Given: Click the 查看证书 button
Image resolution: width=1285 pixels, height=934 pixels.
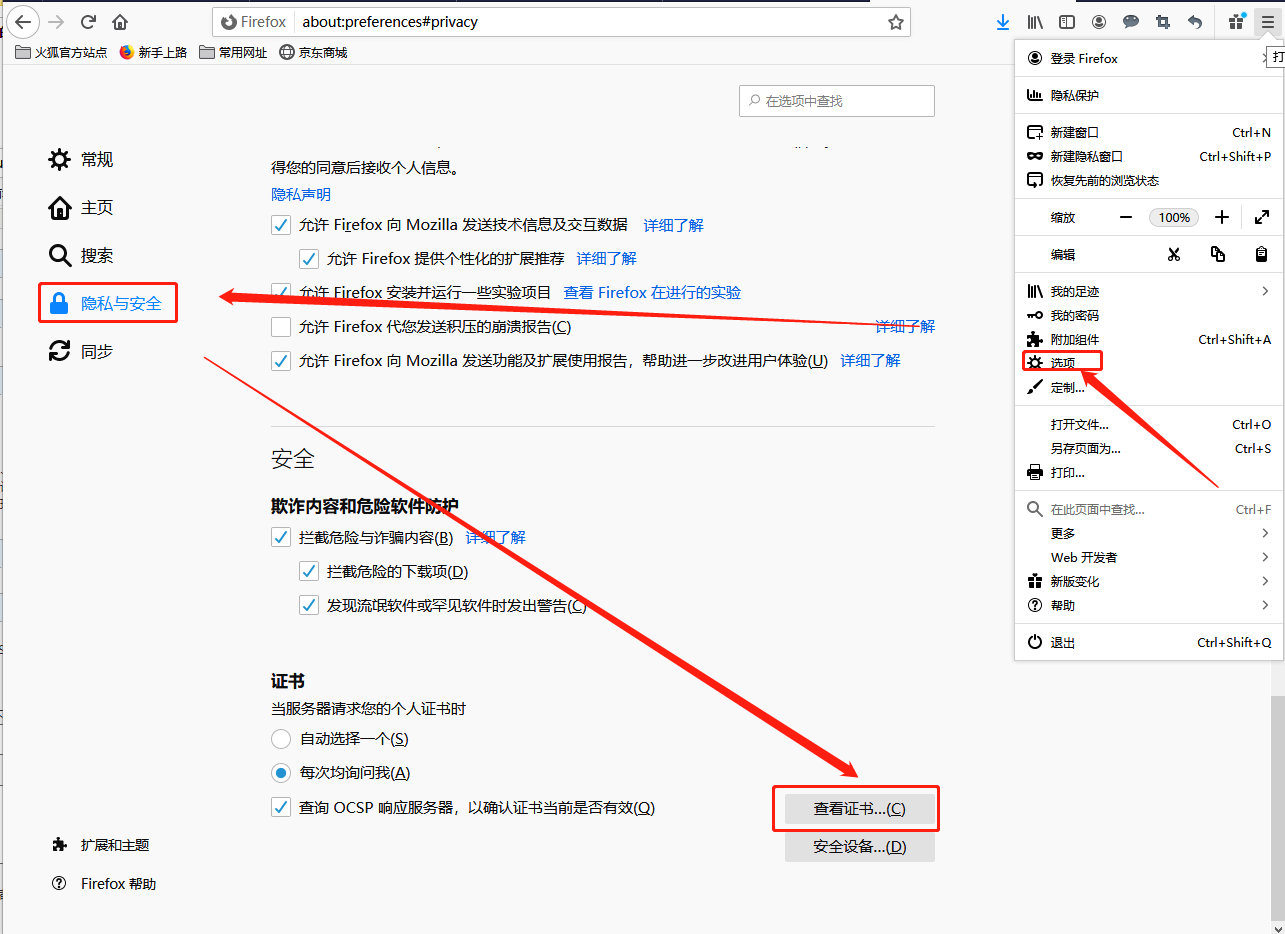Looking at the screenshot, I should click(860, 809).
